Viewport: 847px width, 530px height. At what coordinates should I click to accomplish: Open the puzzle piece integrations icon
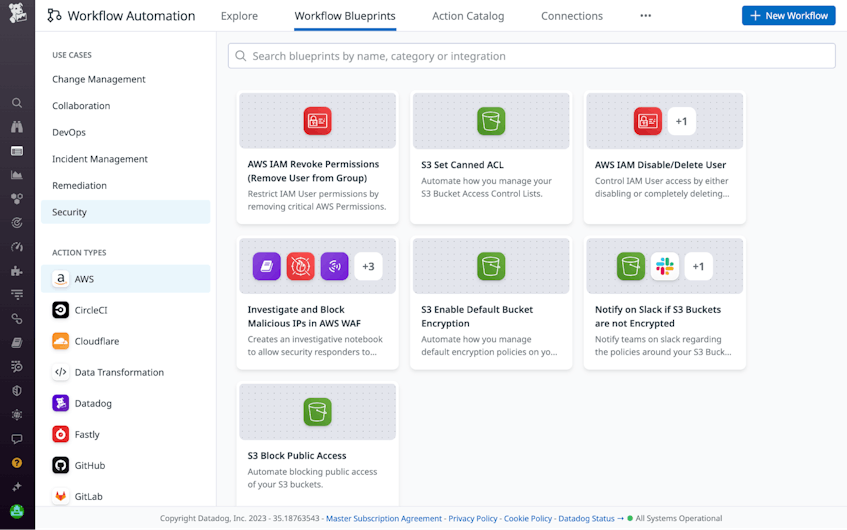(x=17, y=271)
